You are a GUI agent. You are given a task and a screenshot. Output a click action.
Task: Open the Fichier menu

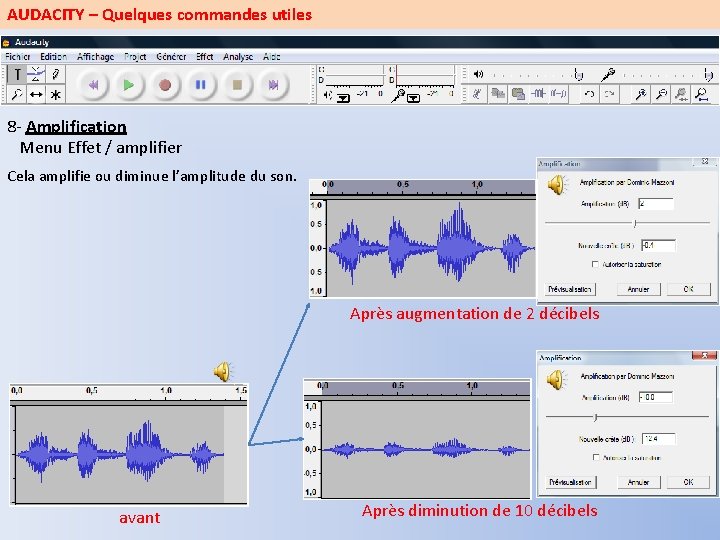(x=17, y=56)
